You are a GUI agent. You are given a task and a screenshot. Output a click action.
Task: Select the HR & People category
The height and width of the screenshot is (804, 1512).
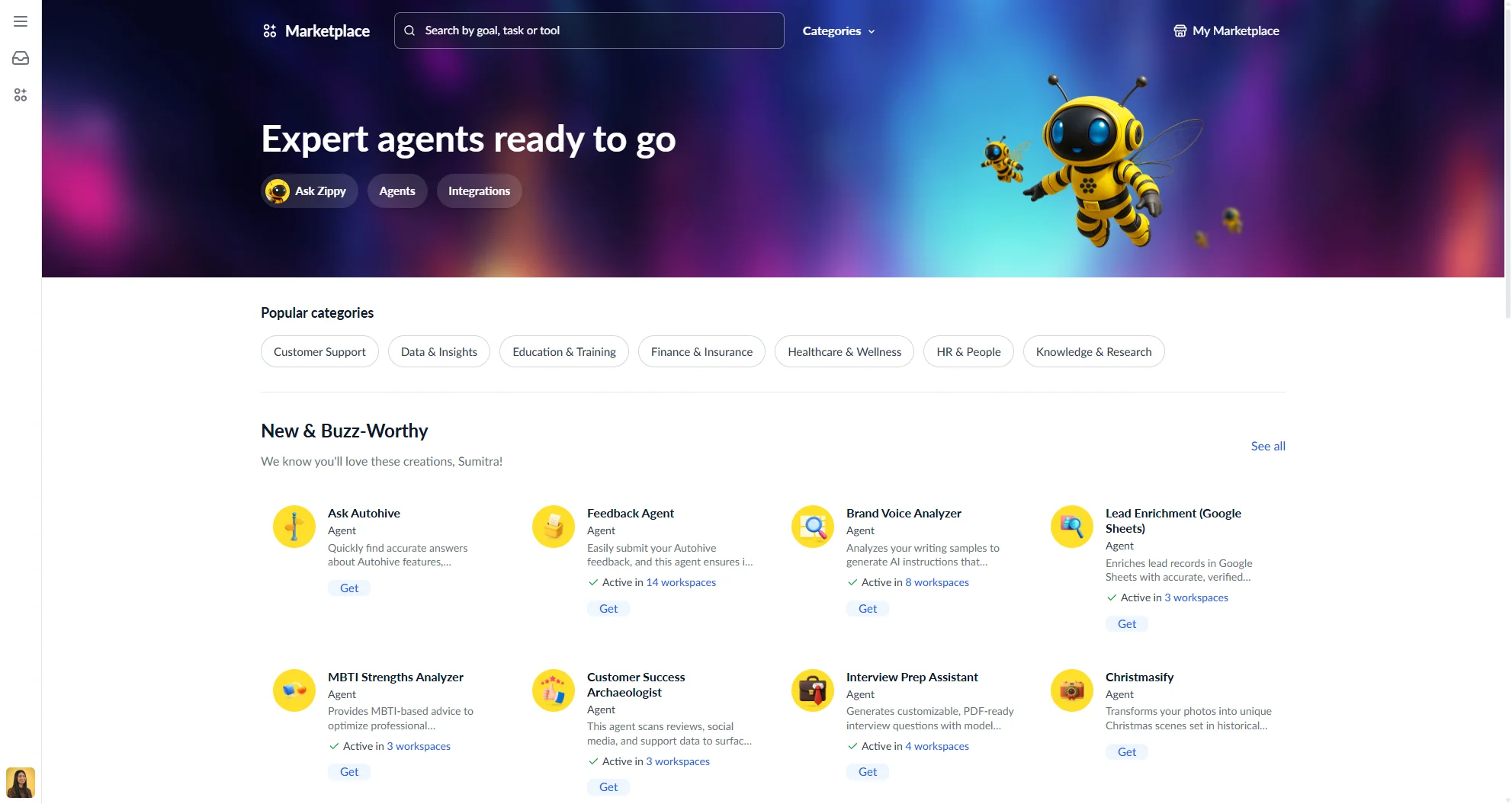pos(968,351)
